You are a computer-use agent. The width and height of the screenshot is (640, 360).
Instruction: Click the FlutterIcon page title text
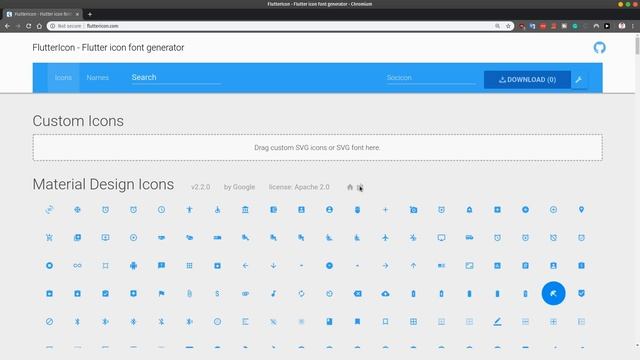coord(108,47)
